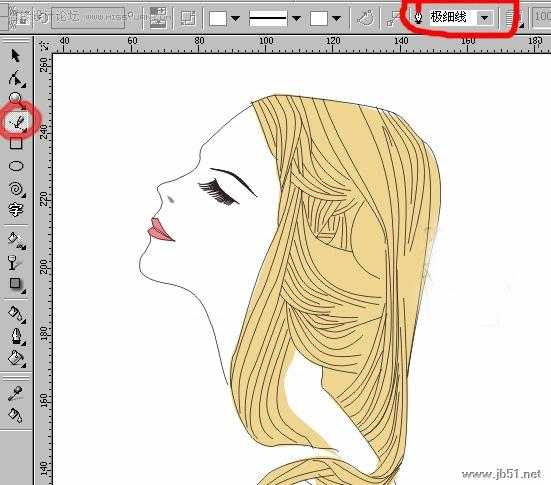Viewport: 551px width, 485px height.
Task: Click the auto-close curve icon
Action: coord(365,18)
